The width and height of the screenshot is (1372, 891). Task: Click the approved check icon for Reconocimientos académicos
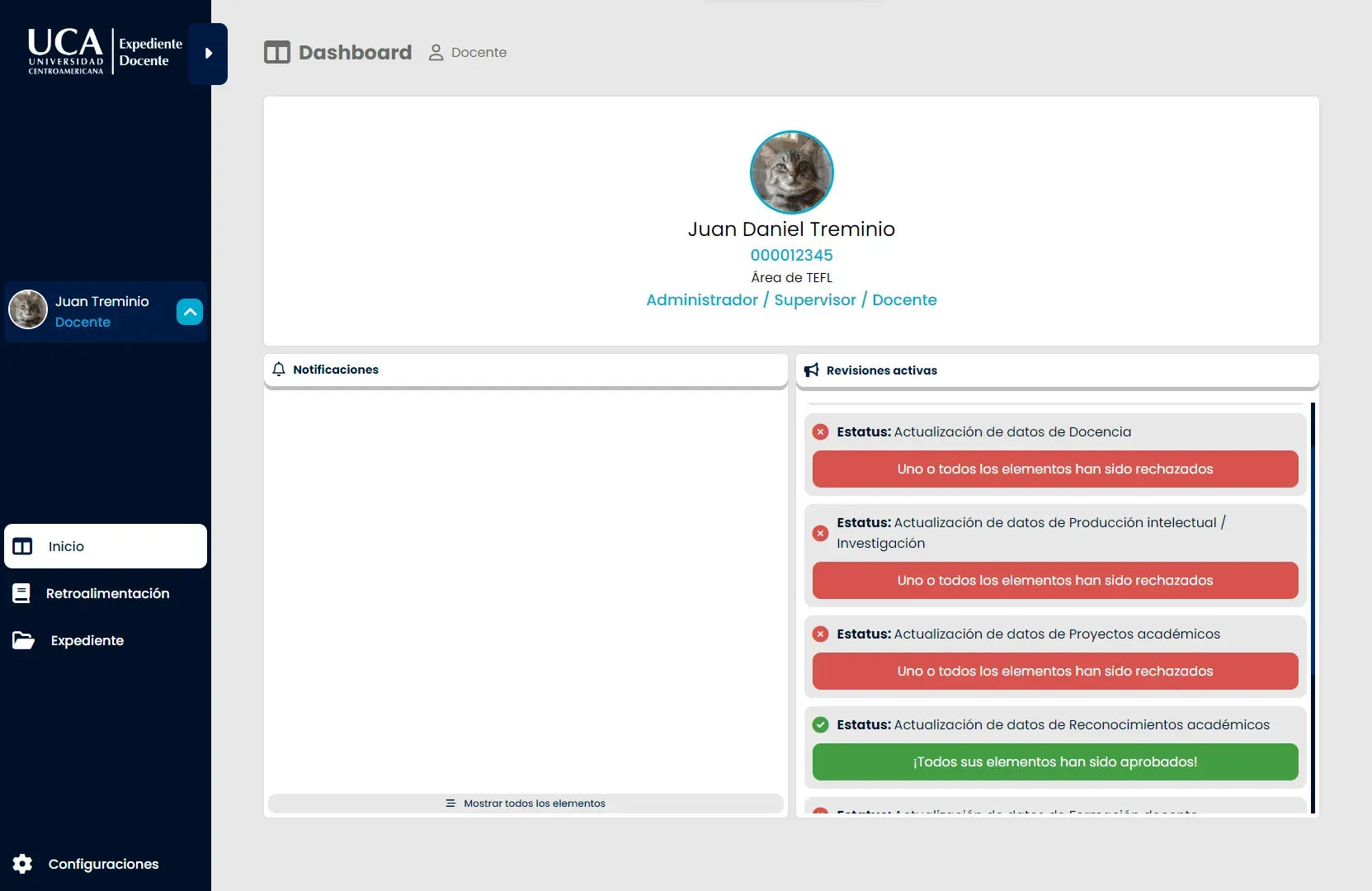point(820,724)
